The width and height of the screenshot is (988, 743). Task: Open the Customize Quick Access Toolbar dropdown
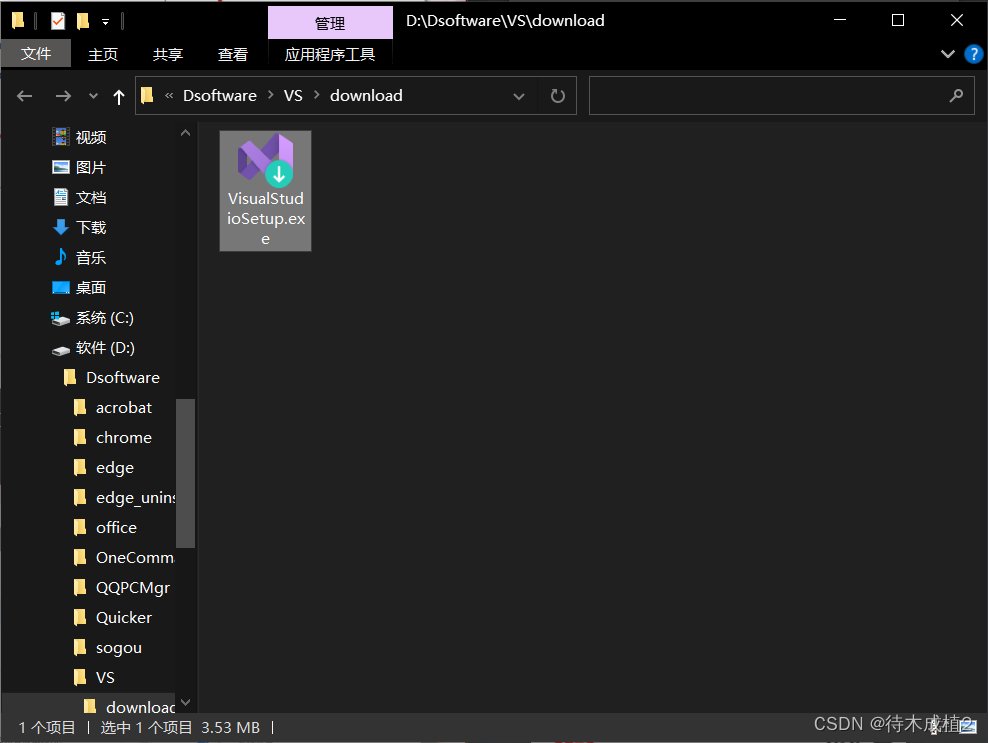pos(105,22)
